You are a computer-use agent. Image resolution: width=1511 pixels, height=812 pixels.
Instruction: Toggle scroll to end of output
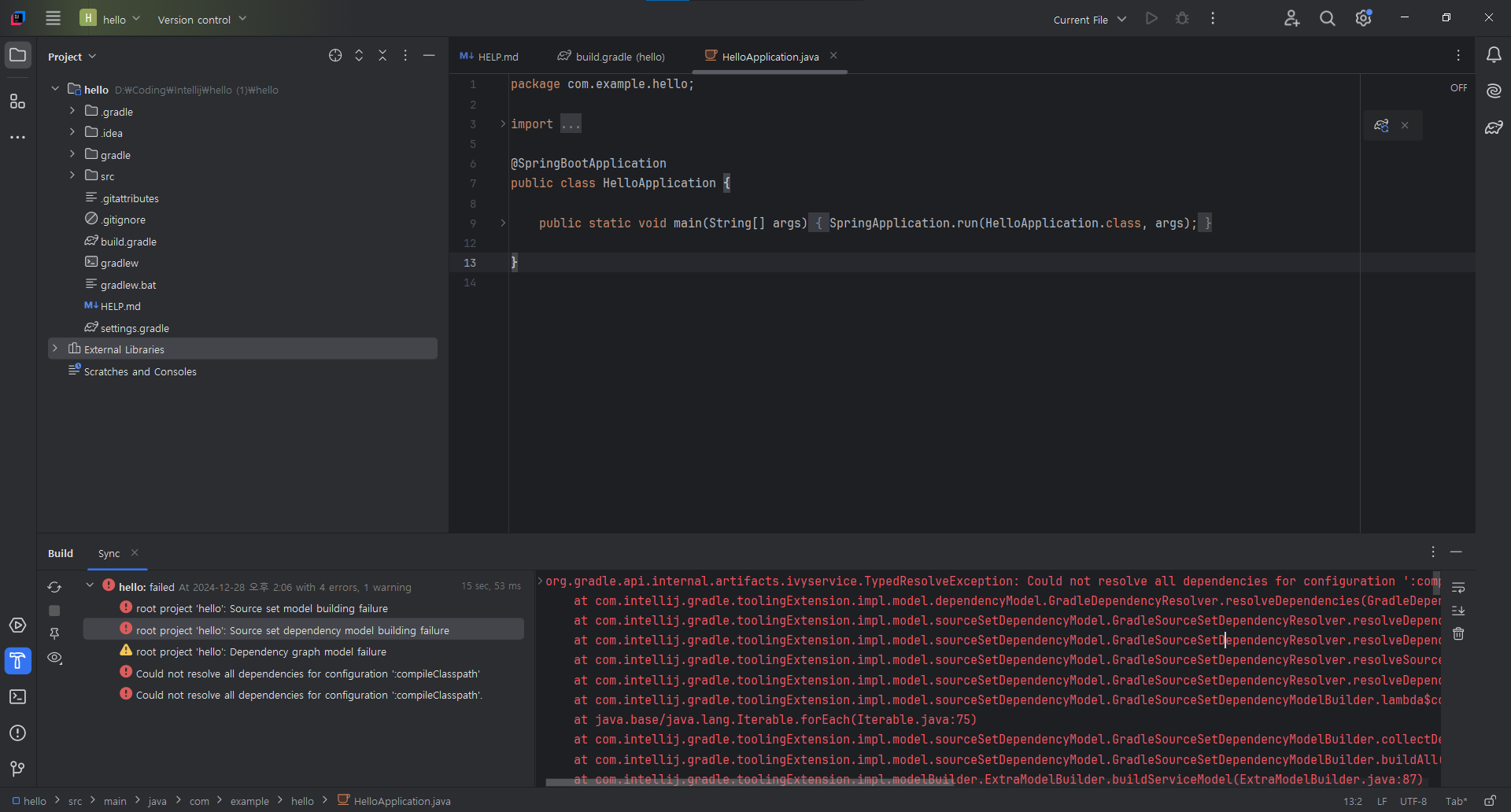[1458, 611]
